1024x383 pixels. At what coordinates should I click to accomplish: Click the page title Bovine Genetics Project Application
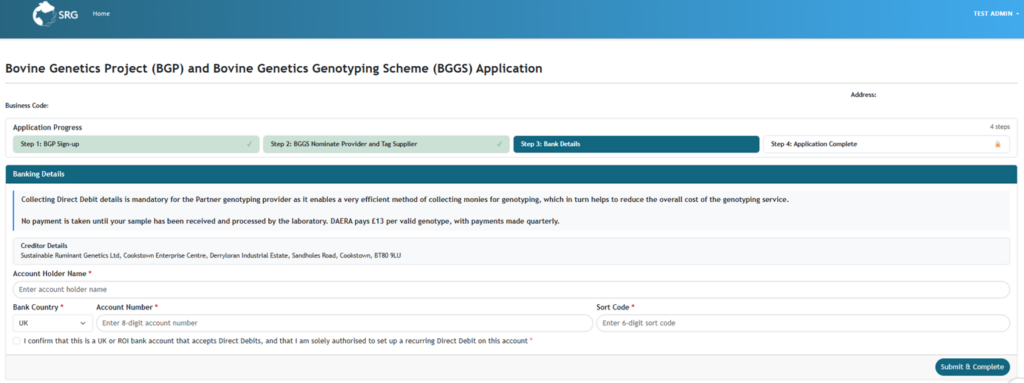pos(274,68)
